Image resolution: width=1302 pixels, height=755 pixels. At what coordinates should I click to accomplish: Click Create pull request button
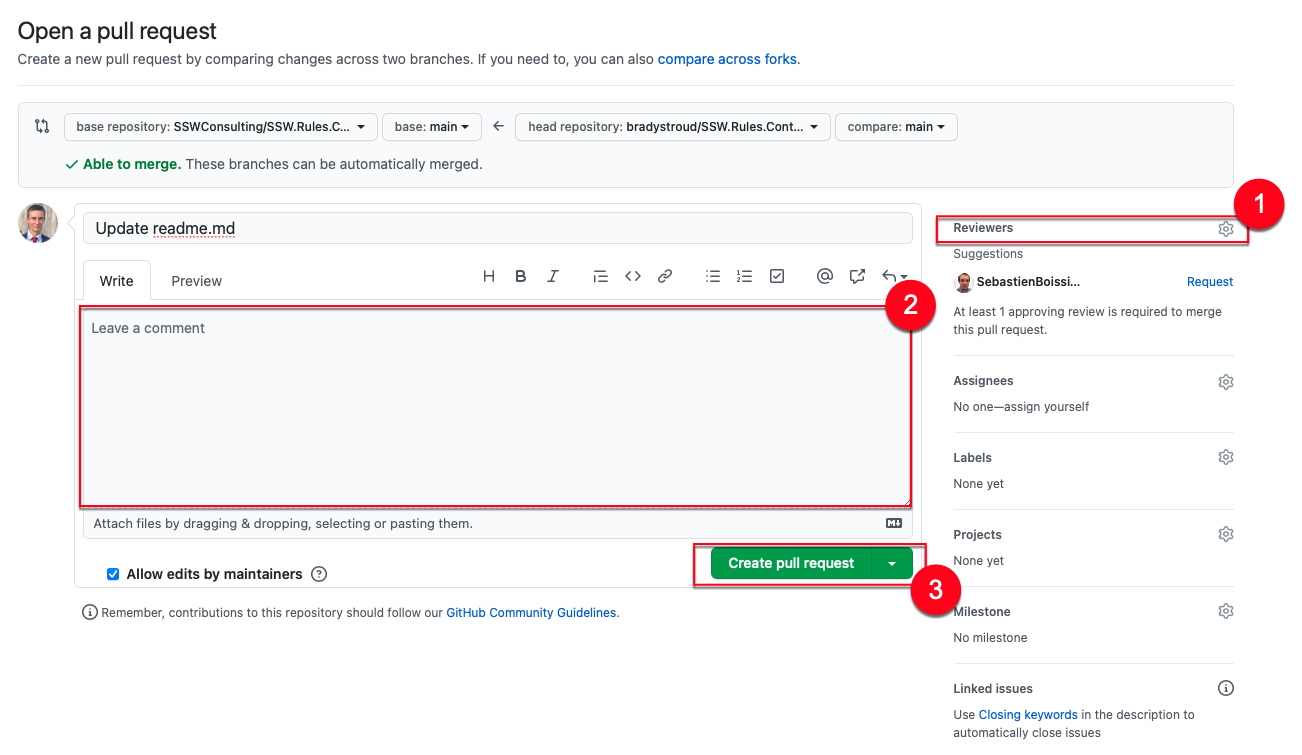pos(791,563)
